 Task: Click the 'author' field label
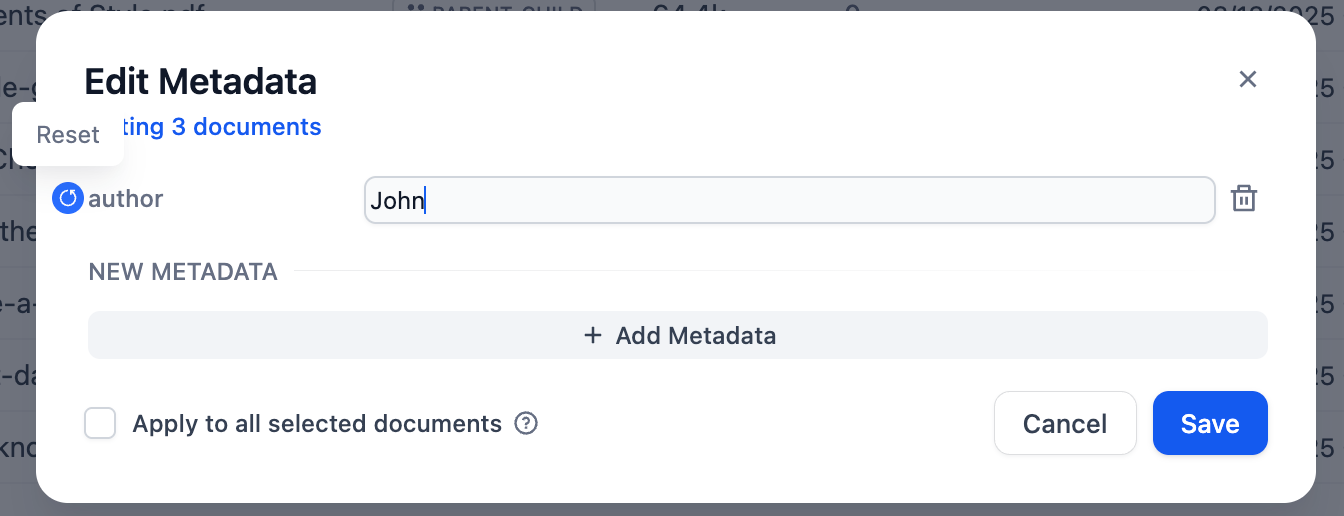coord(126,199)
